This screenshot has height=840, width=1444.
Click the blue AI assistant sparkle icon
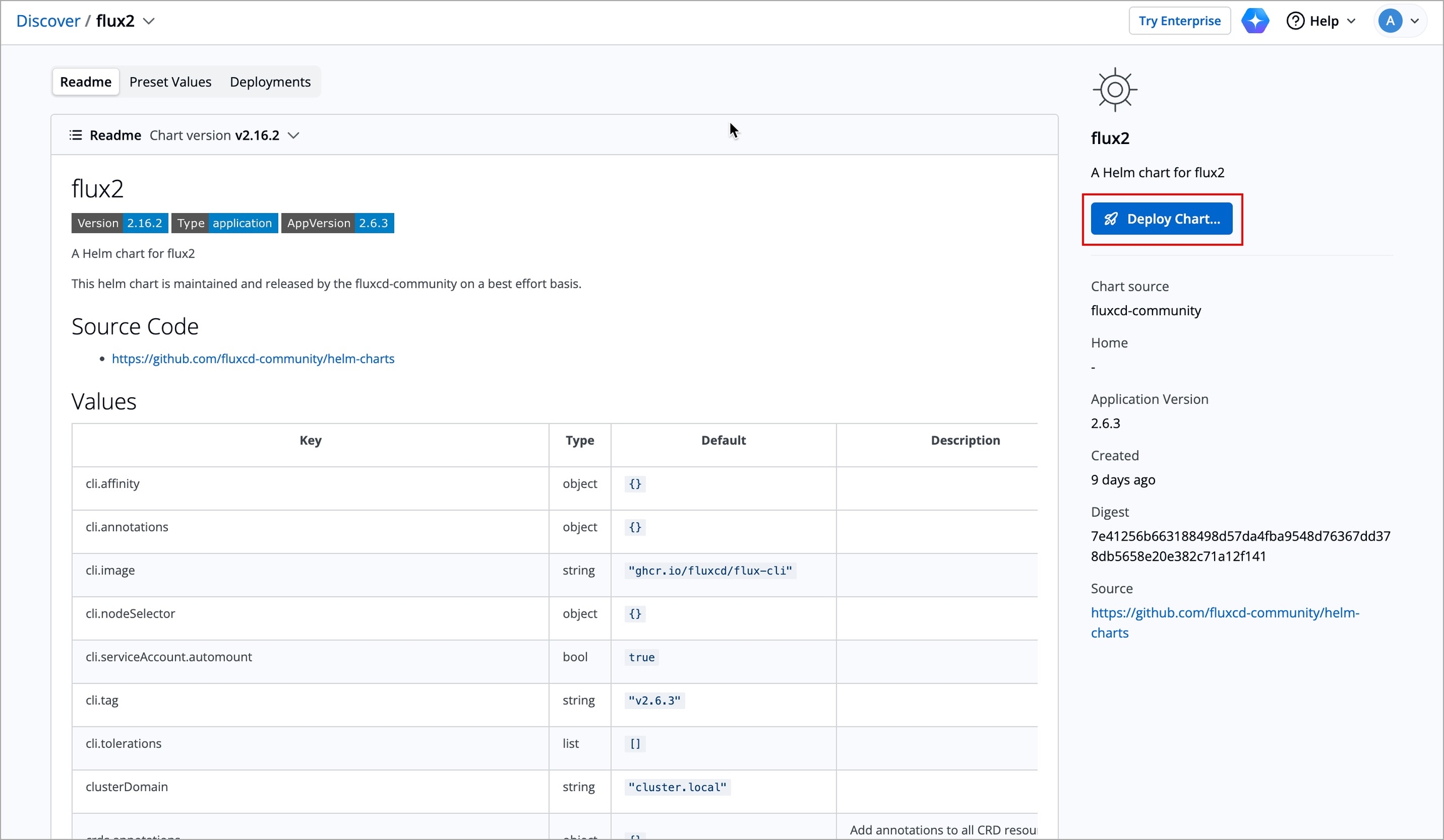(1255, 21)
